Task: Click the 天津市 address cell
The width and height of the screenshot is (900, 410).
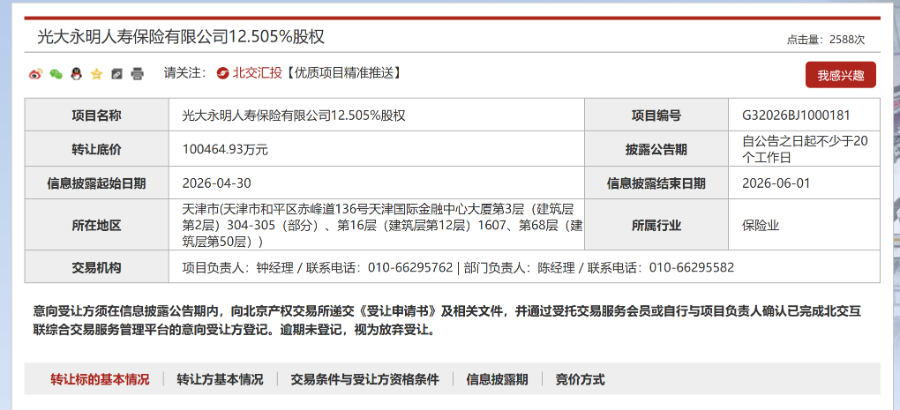Action: tap(377, 225)
